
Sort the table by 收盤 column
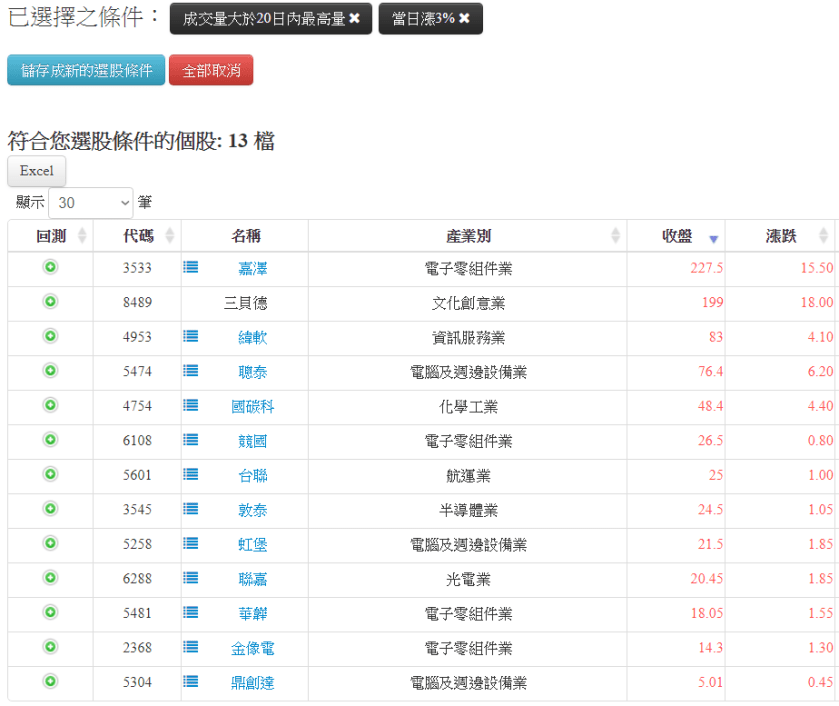(677, 236)
